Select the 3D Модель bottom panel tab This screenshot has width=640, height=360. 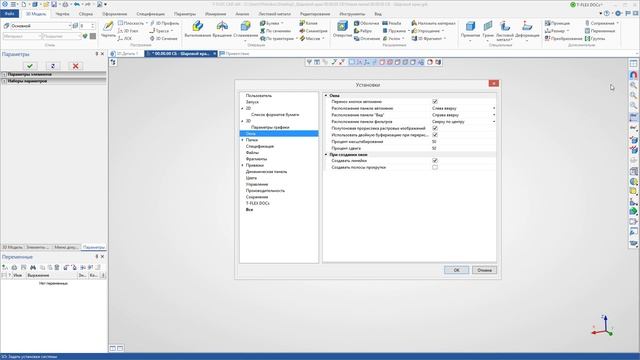pos(12,247)
